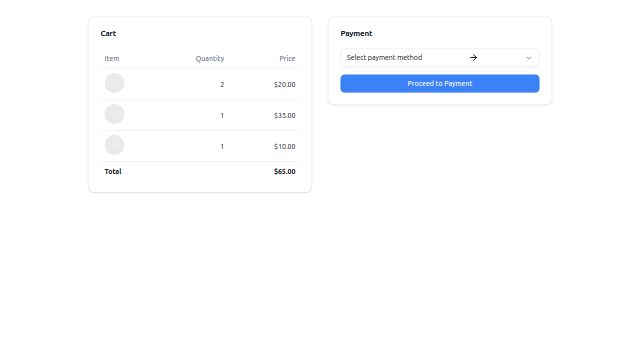This screenshot has width=640, height=360.
Task: Click the item thumbnail in the $20.00 row
Action: point(114,83)
